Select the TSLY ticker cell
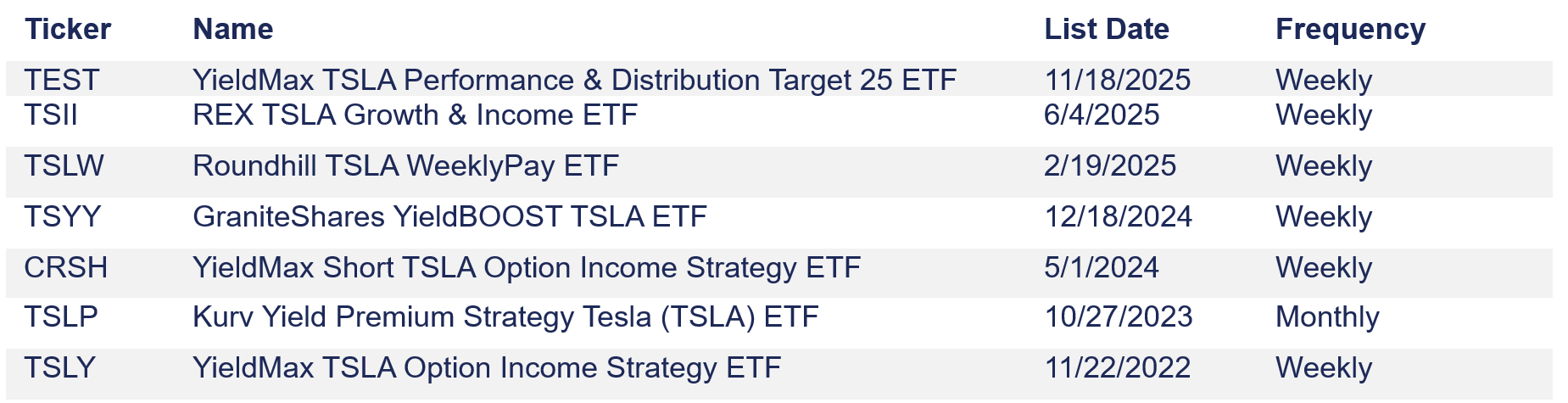Image resolution: width=1568 pixels, height=403 pixels. click(60, 368)
